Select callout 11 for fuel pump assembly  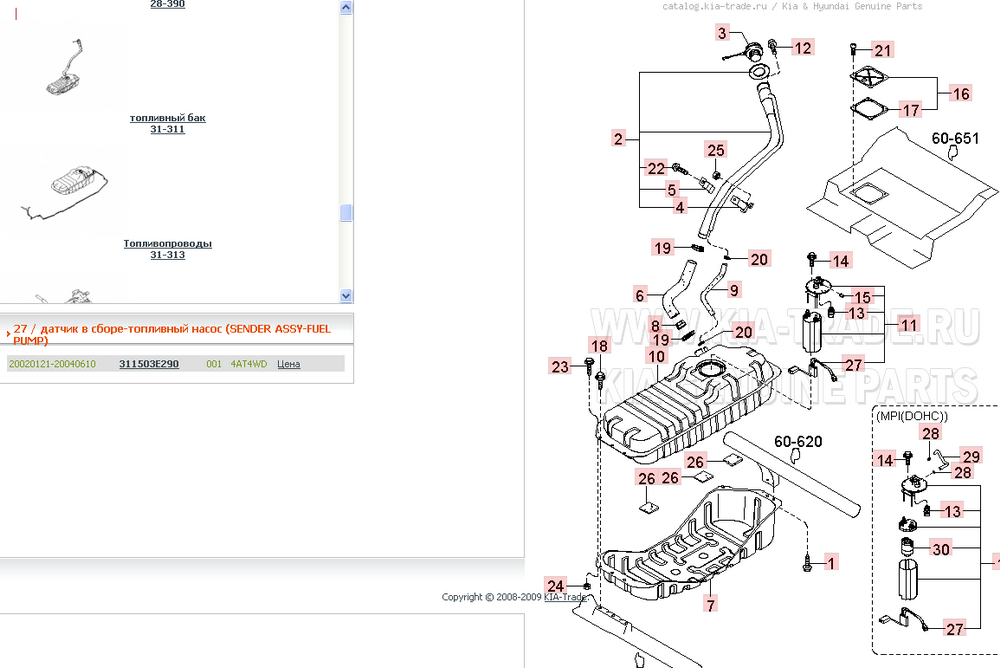(x=908, y=325)
